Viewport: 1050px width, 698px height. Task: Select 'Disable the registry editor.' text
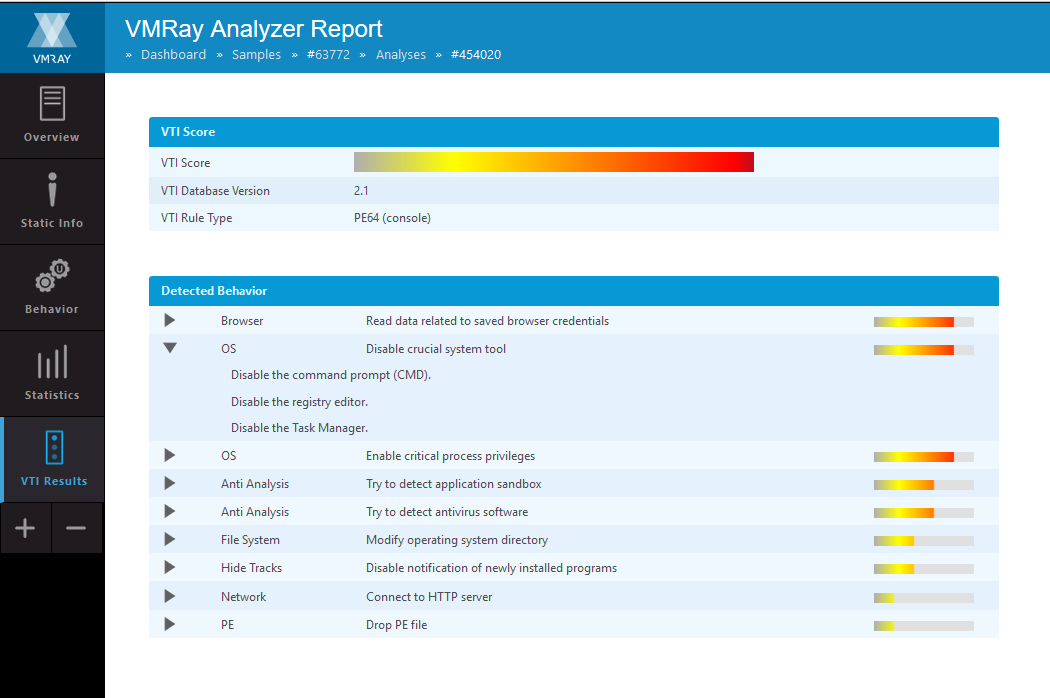[299, 402]
